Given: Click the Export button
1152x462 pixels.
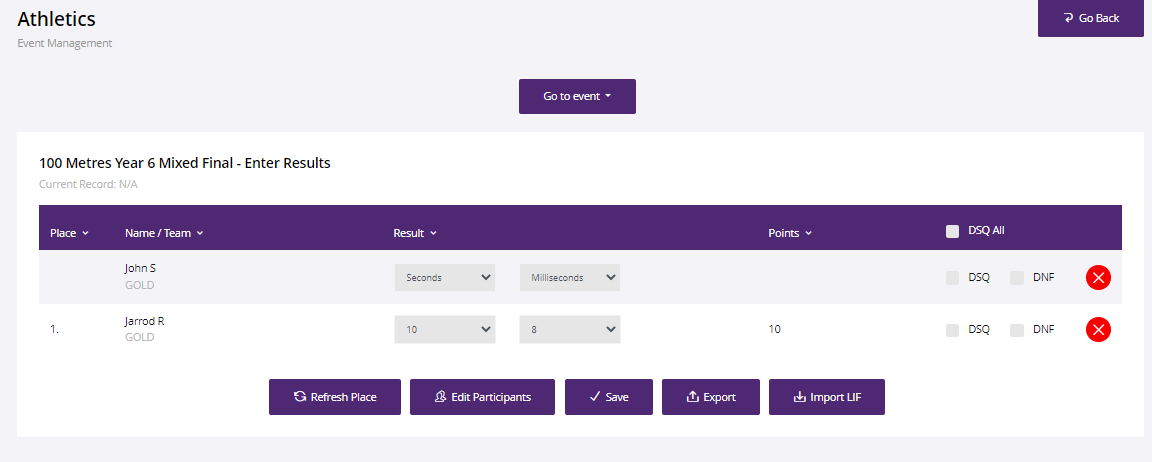Looking at the screenshot, I should pyautogui.click(x=710, y=397).
